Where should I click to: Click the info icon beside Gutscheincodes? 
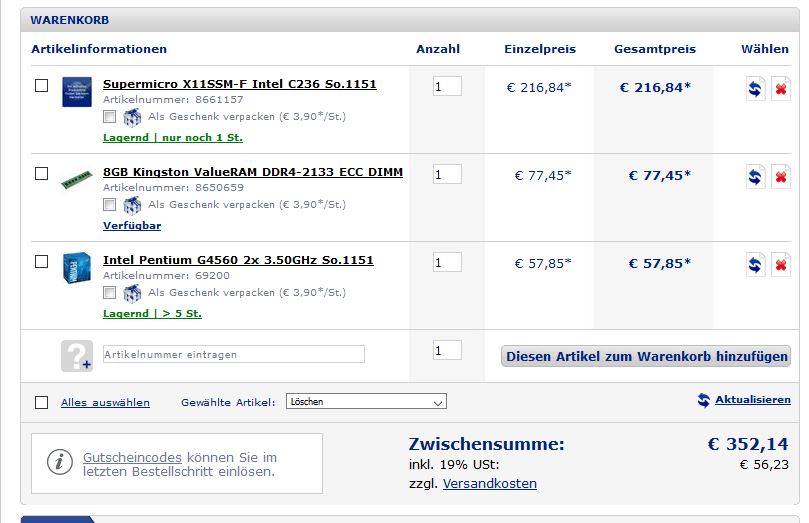pyautogui.click(x=59, y=462)
